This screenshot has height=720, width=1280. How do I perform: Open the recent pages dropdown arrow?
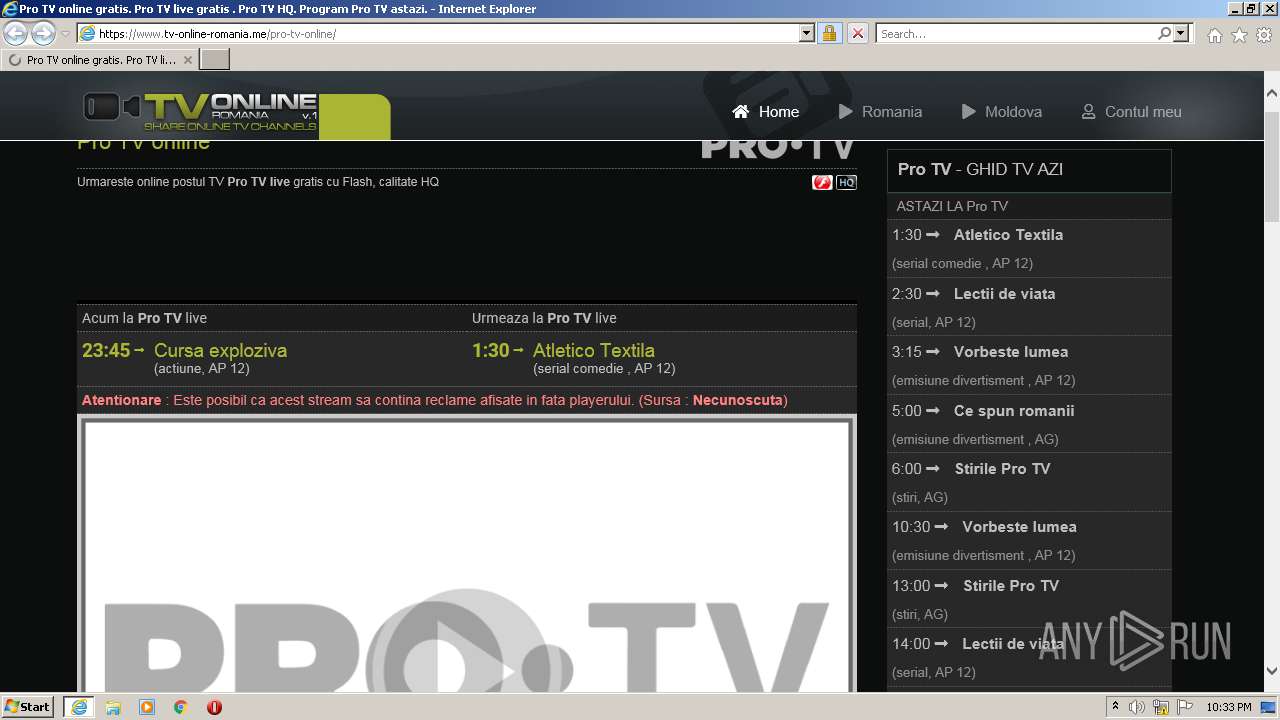65,34
